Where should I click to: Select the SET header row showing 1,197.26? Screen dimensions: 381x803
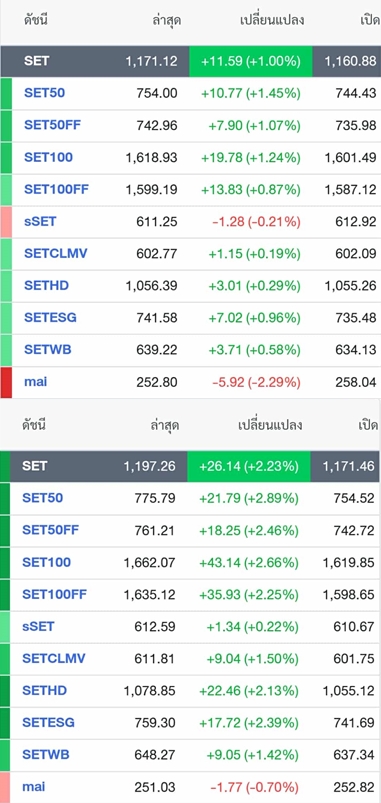[x=190, y=466]
